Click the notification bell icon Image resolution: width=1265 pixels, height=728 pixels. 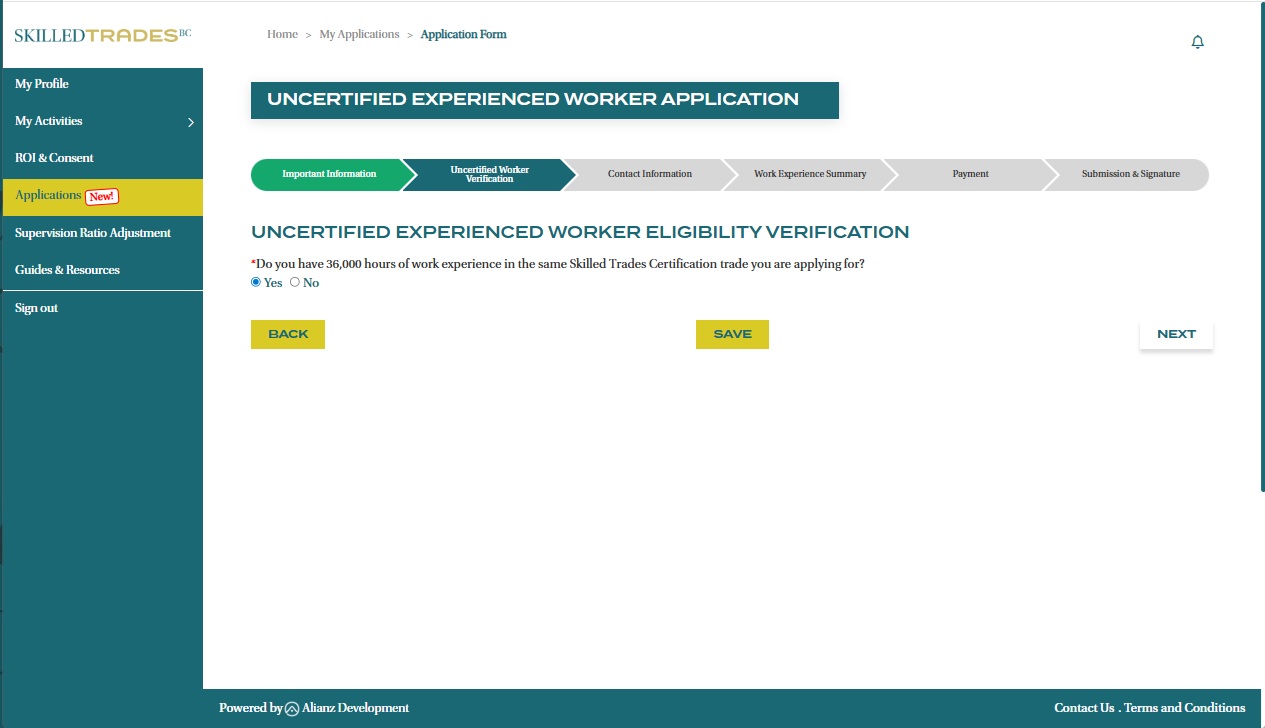click(1197, 42)
